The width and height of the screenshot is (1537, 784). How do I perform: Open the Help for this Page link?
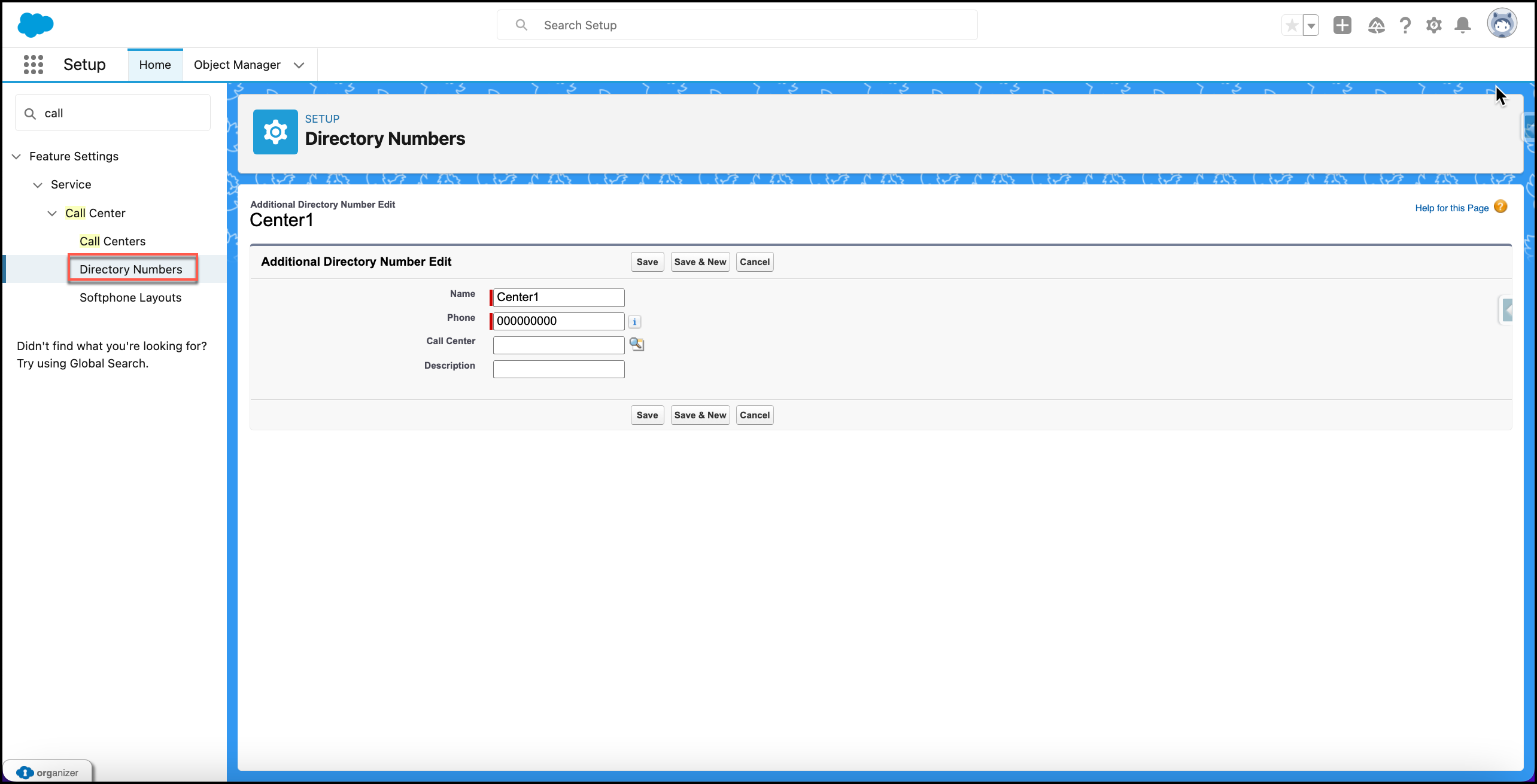tap(1451, 208)
